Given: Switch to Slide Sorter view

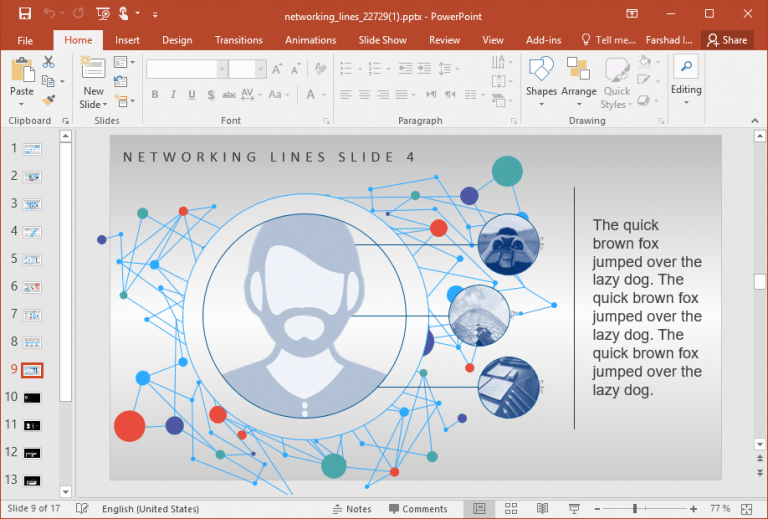Looking at the screenshot, I should 511,509.
